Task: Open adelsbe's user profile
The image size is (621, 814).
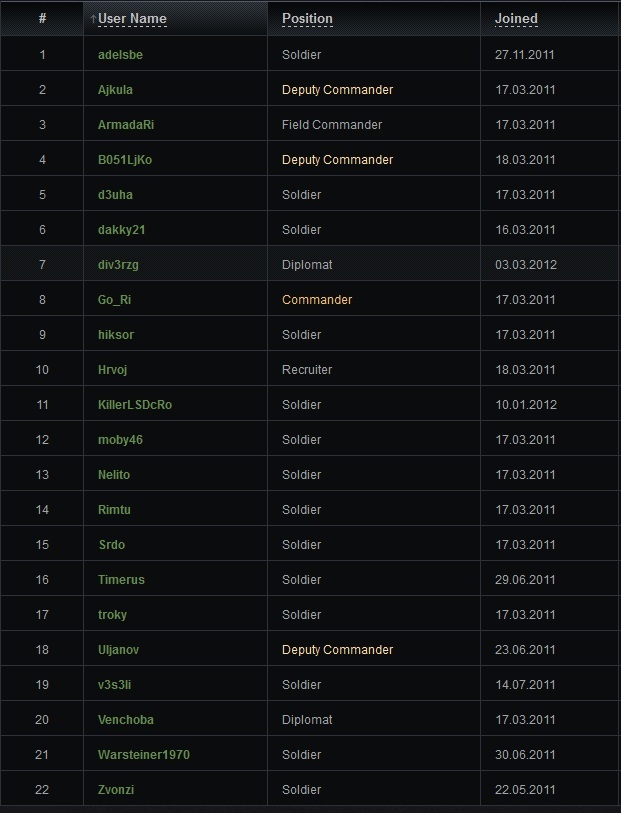Action: point(120,55)
